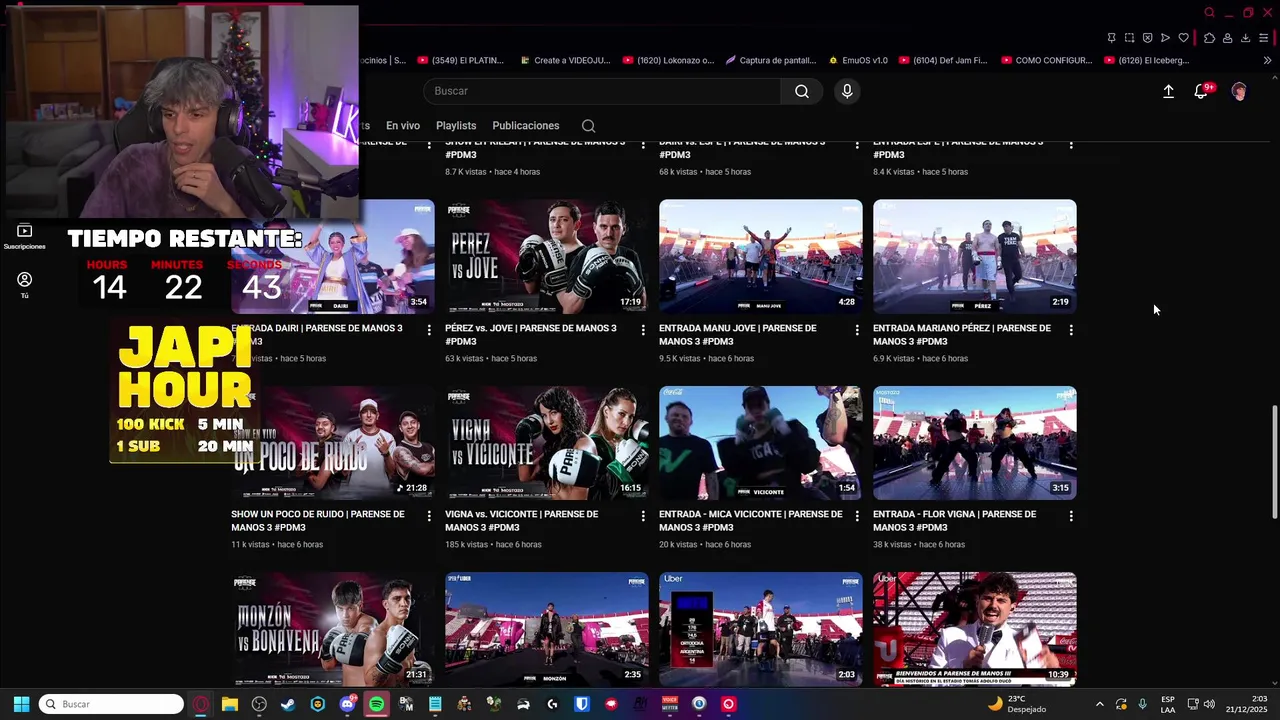1280x720 pixels.
Task: Open the browser profile icon
Action: (x=1227, y=38)
